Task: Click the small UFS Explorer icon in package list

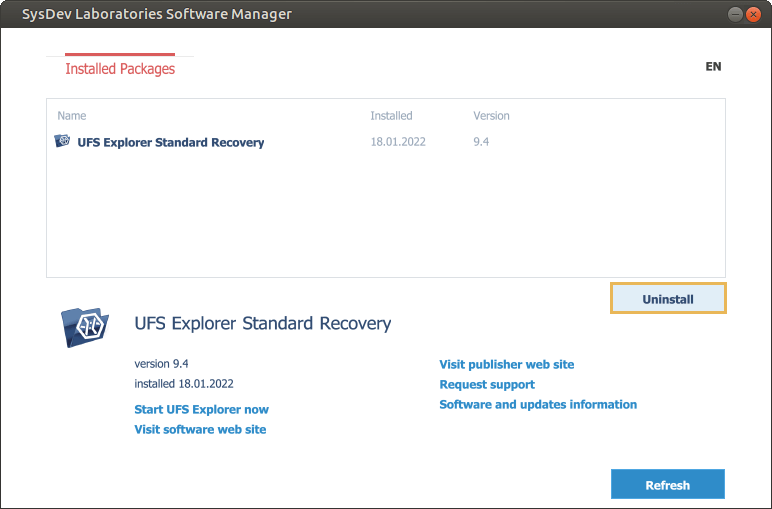Action: tap(62, 141)
